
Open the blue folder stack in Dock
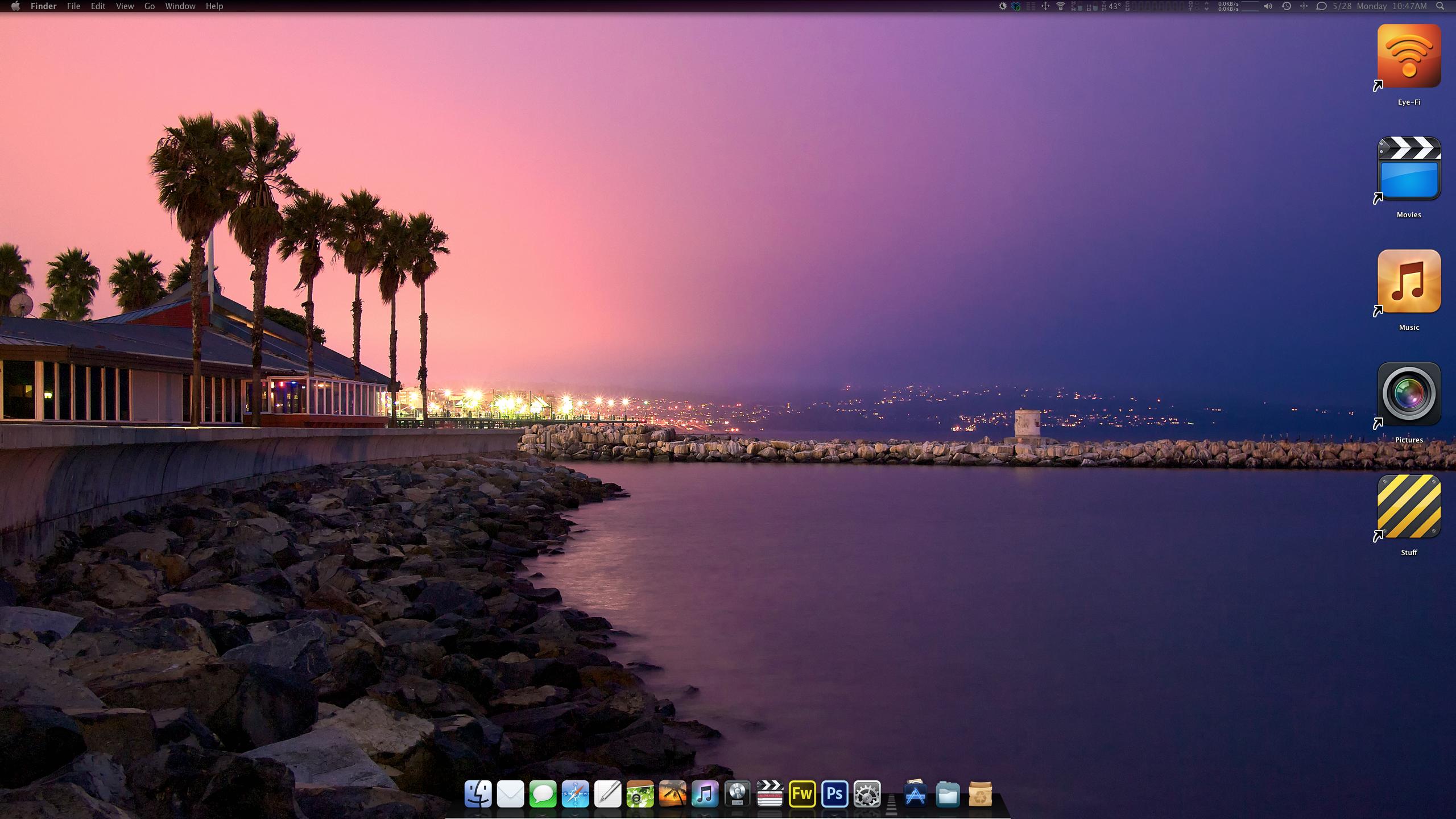click(x=948, y=794)
